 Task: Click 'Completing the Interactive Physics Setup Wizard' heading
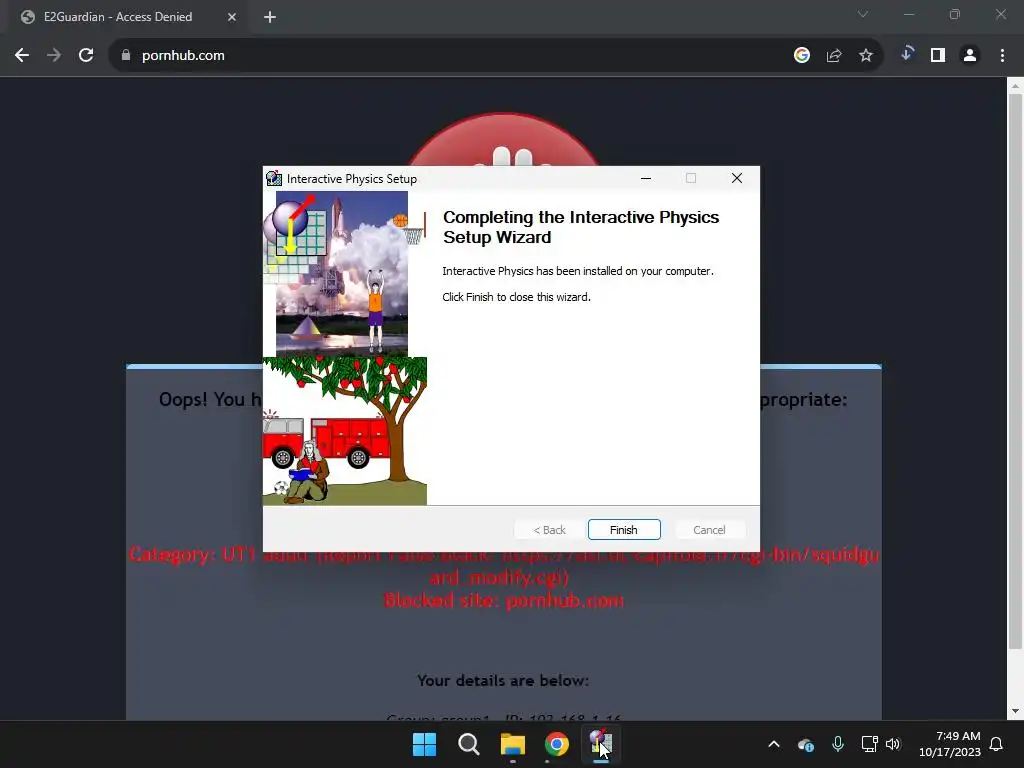pos(581,227)
